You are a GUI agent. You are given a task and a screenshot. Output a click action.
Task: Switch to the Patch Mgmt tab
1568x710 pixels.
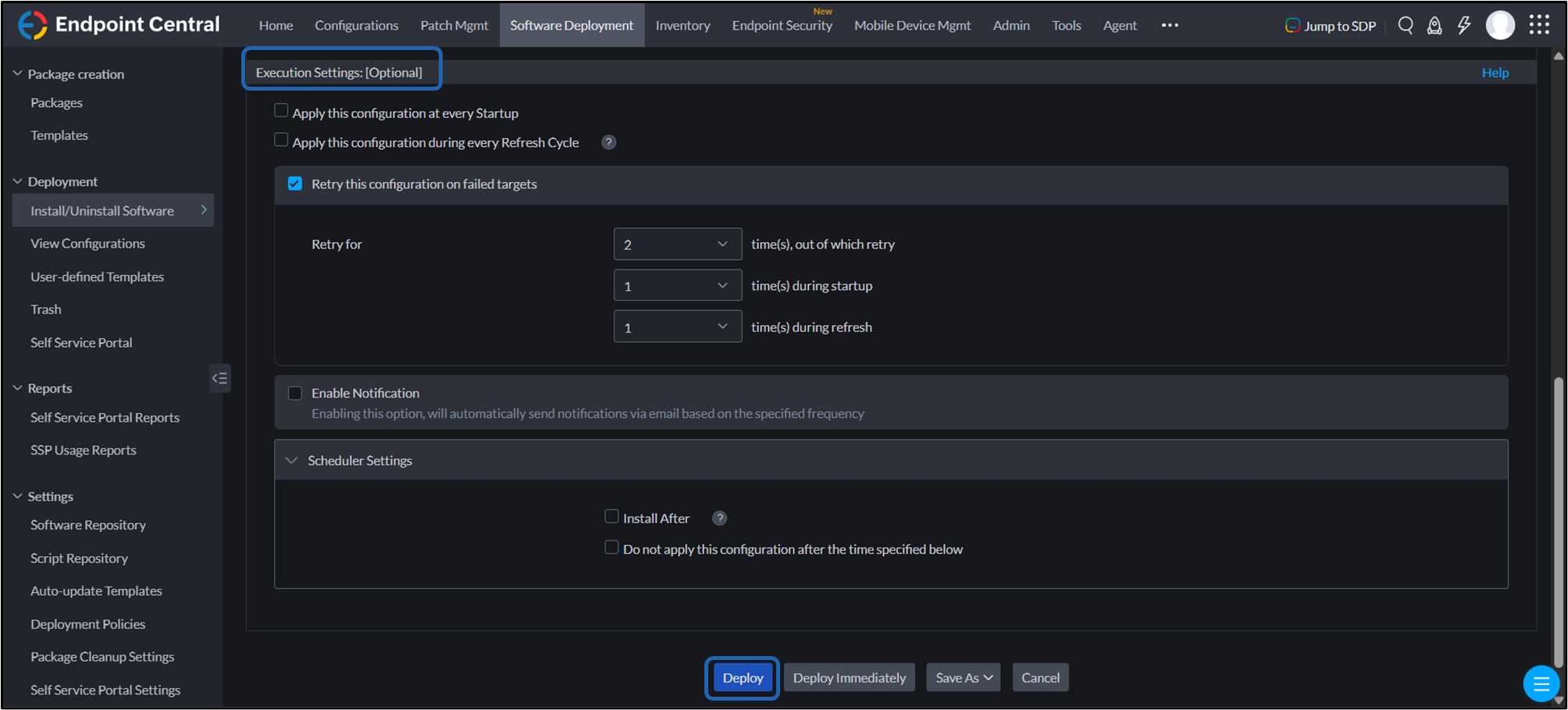(454, 25)
